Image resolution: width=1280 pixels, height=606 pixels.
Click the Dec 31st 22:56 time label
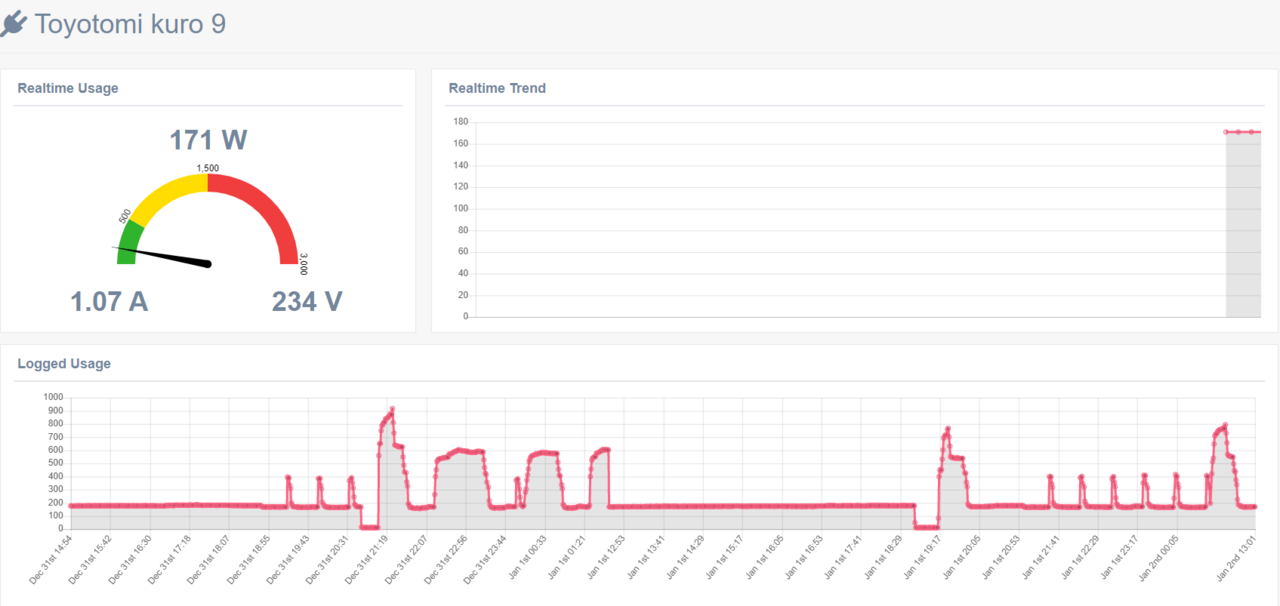445,558
